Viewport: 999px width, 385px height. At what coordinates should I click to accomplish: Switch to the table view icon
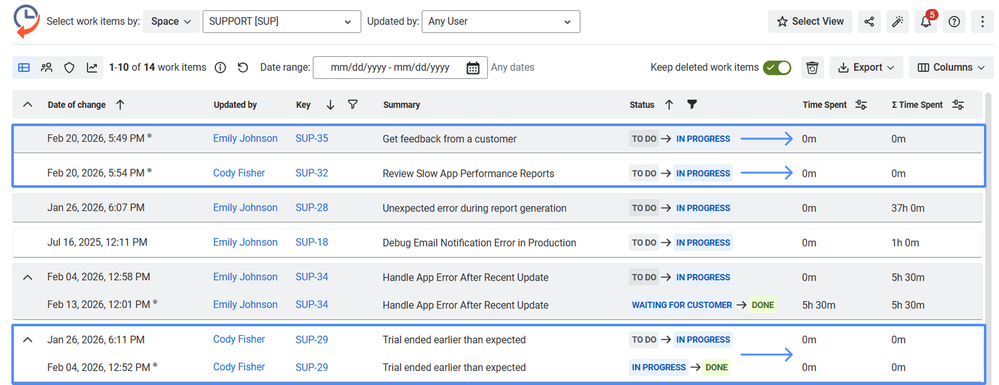pyautogui.click(x=24, y=68)
